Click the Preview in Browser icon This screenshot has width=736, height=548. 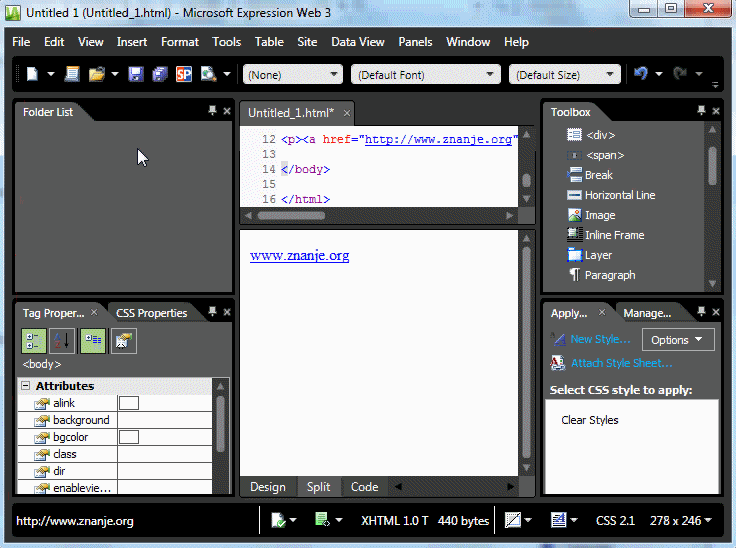coord(208,74)
